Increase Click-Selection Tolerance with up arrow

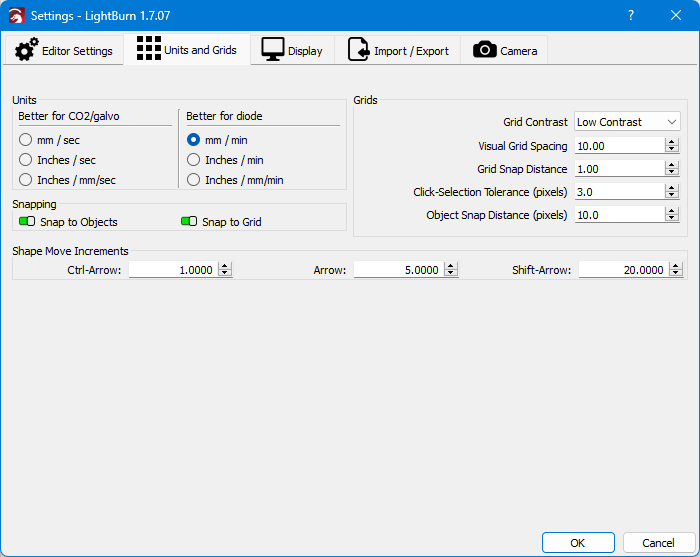pos(671,188)
